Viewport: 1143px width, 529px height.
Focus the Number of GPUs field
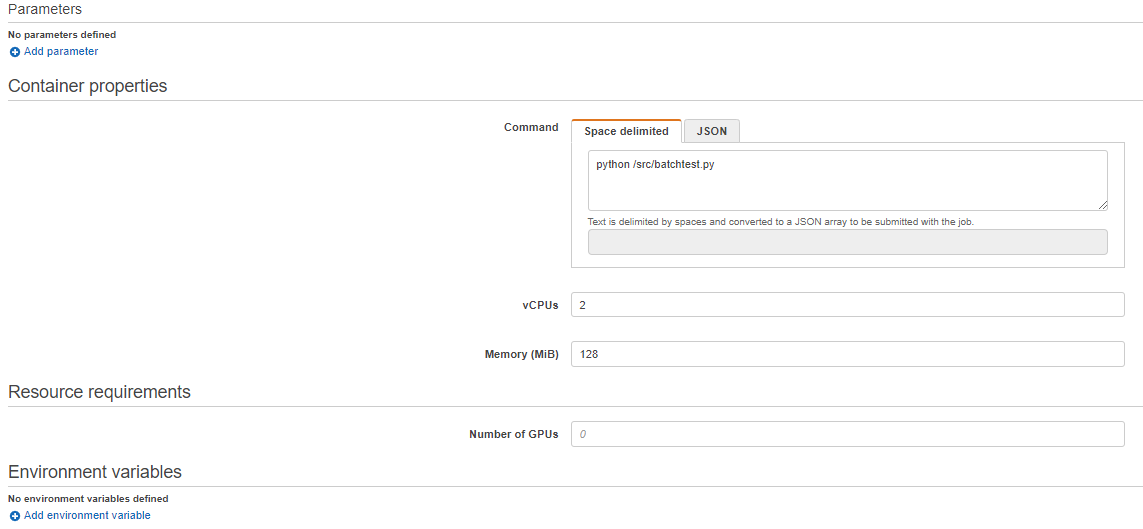click(x=848, y=434)
